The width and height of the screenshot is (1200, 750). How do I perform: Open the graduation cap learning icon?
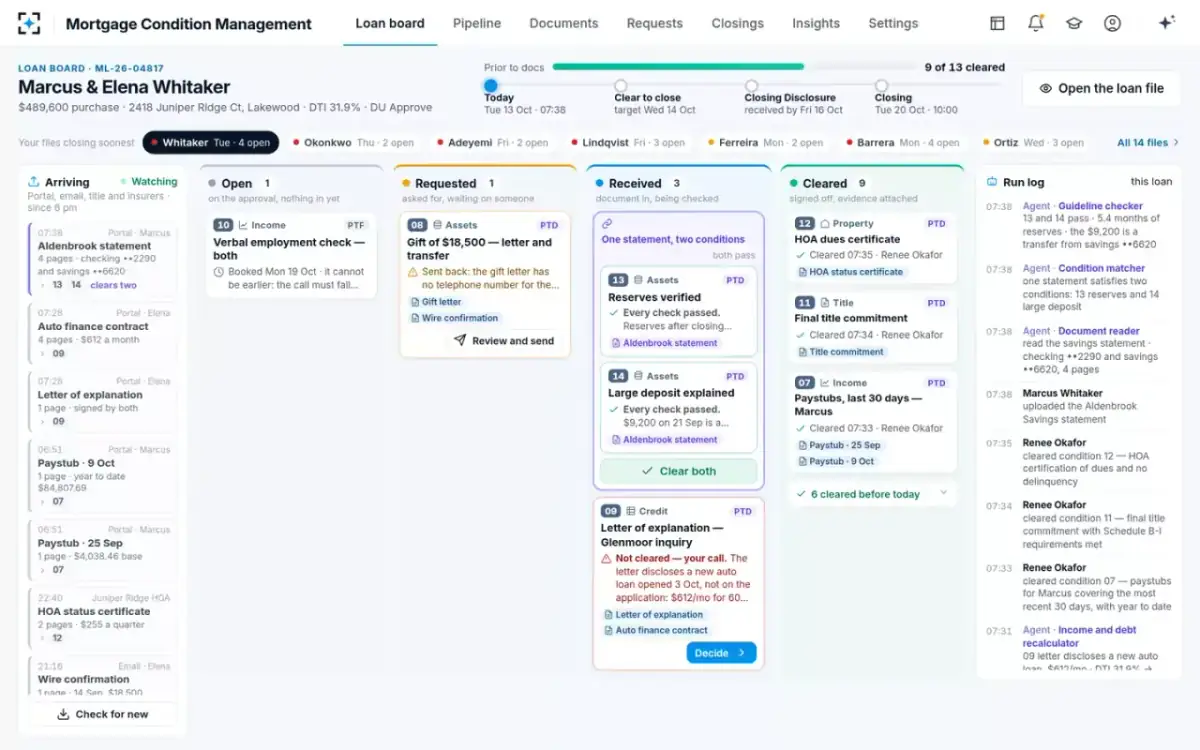[x=1074, y=23]
